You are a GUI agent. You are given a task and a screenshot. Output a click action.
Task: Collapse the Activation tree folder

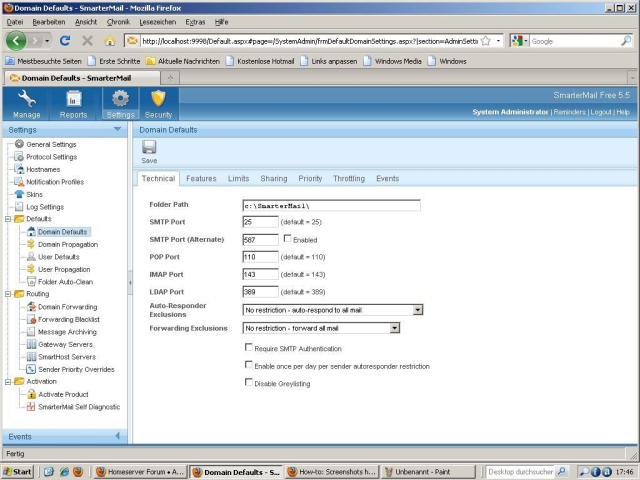(x=8, y=382)
